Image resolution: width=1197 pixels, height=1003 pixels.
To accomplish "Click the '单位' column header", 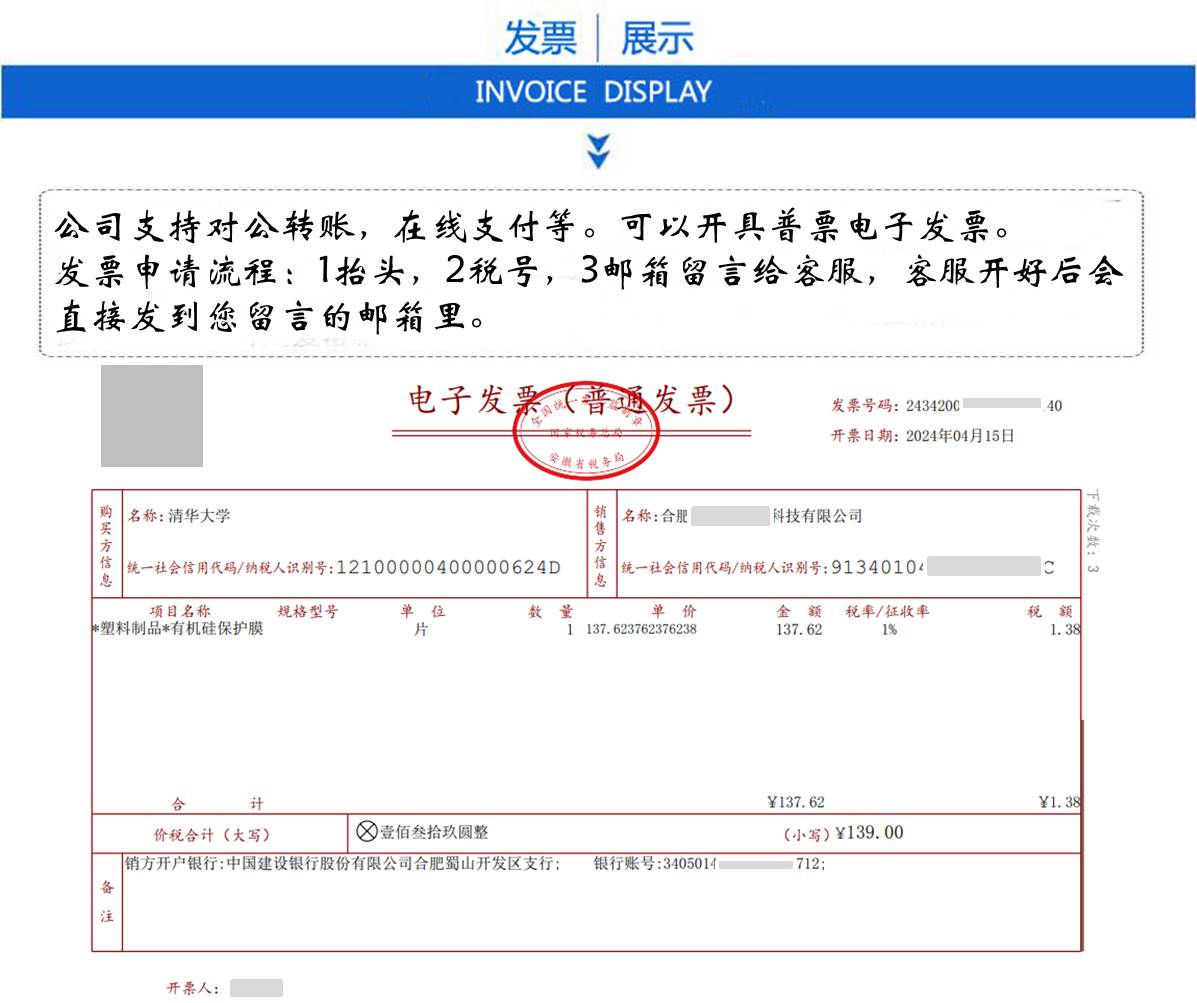I will coord(422,611).
